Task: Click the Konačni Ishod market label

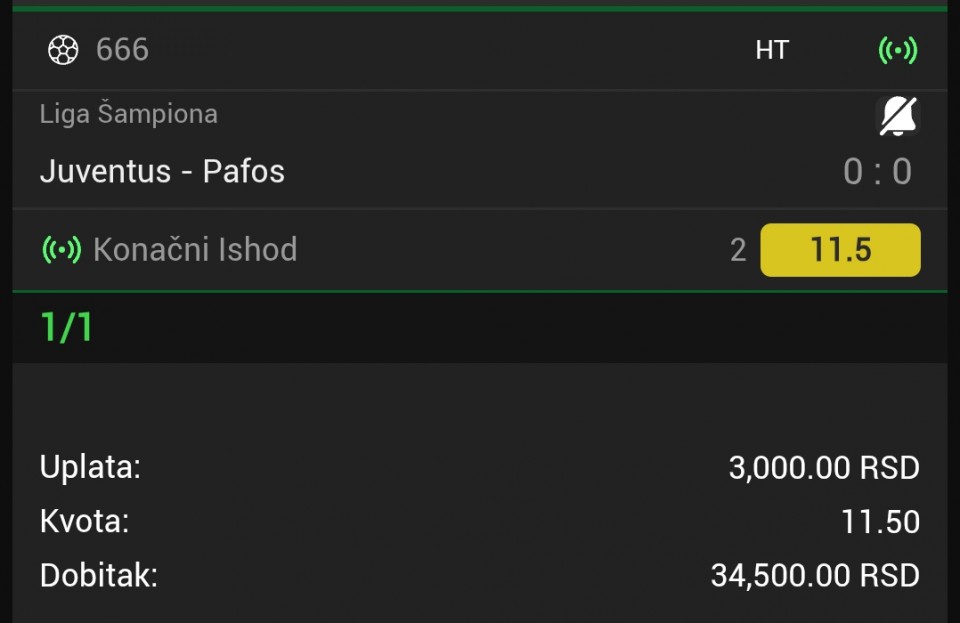Action: (195, 249)
